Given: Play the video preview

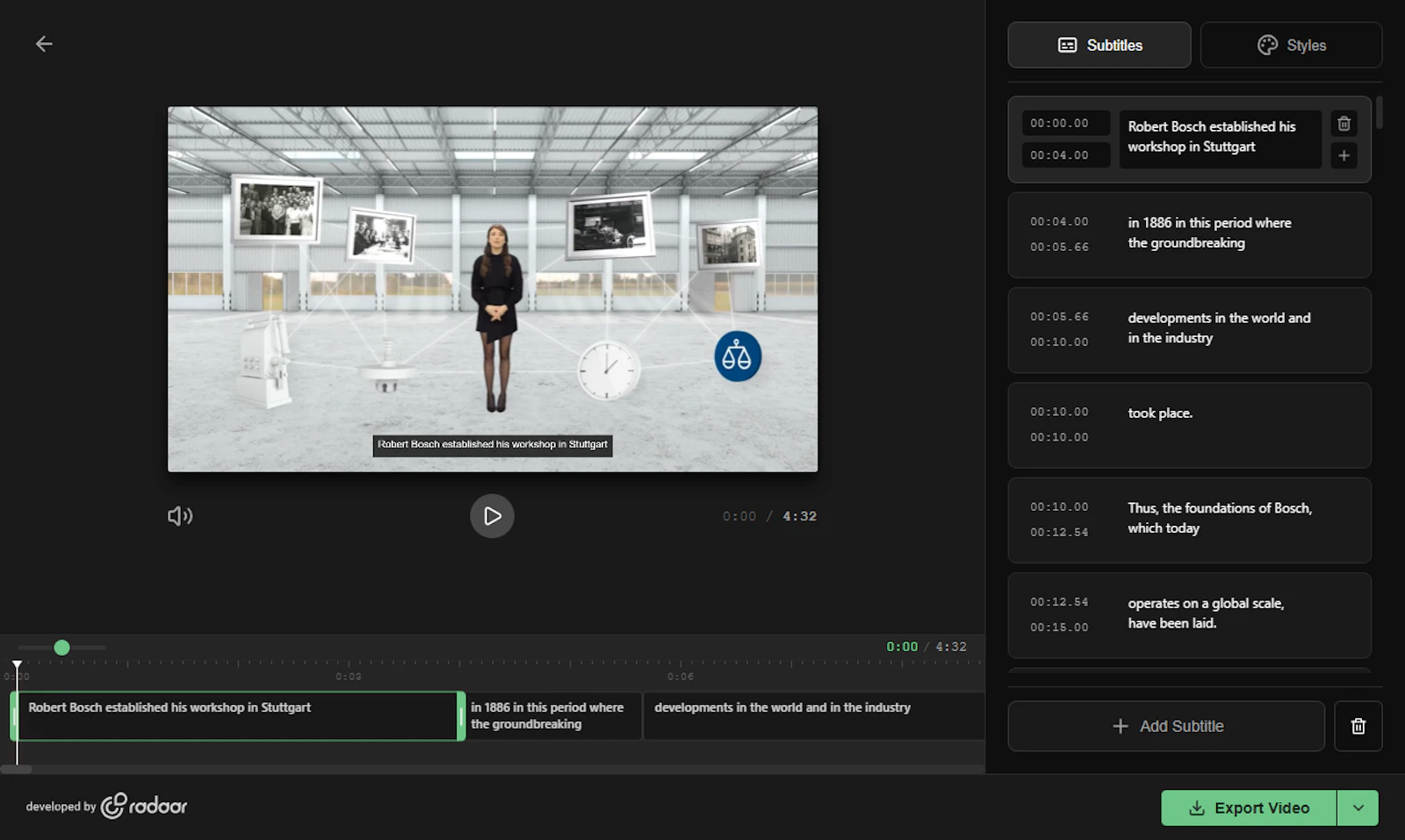Looking at the screenshot, I should tap(492, 516).
